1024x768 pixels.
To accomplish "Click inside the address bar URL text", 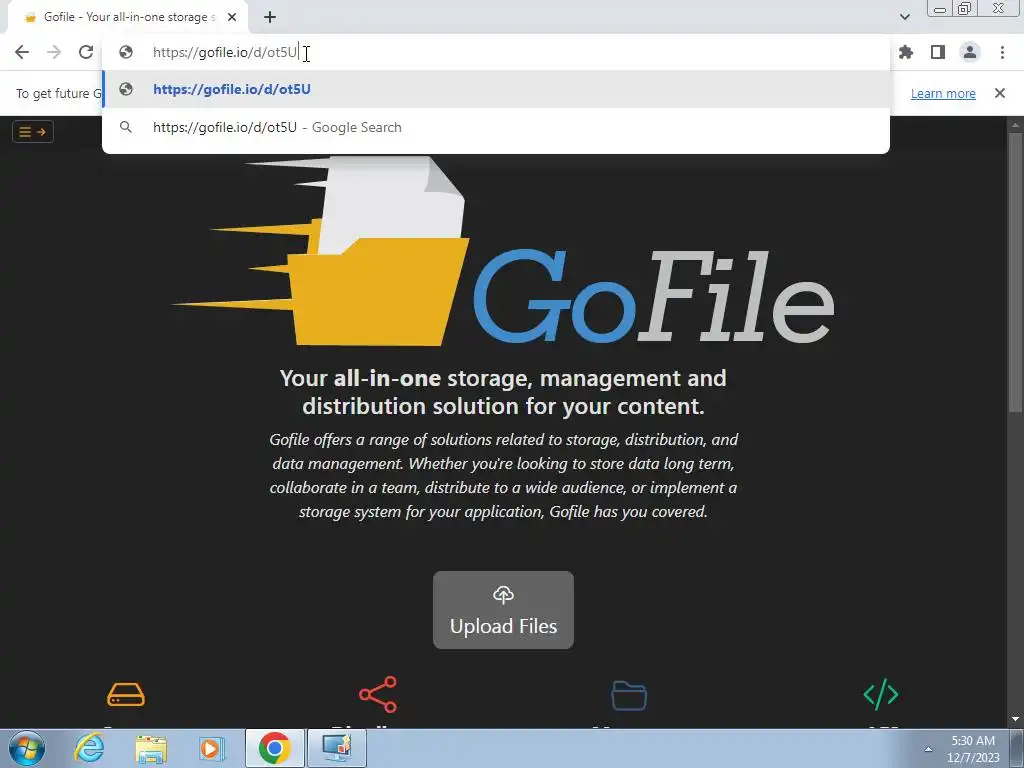I will [x=225, y=52].
